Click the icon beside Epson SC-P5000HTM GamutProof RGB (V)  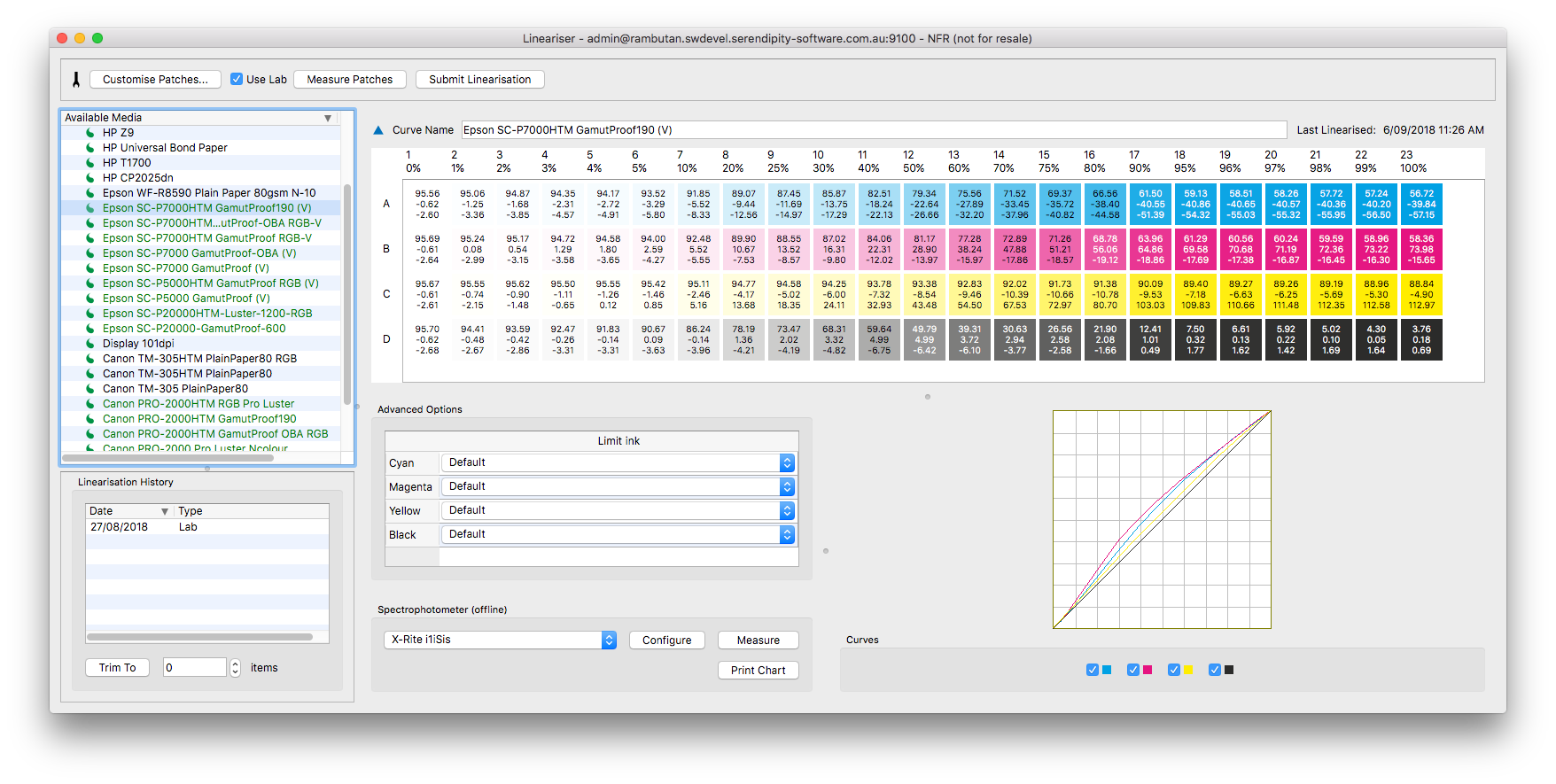click(90, 283)
